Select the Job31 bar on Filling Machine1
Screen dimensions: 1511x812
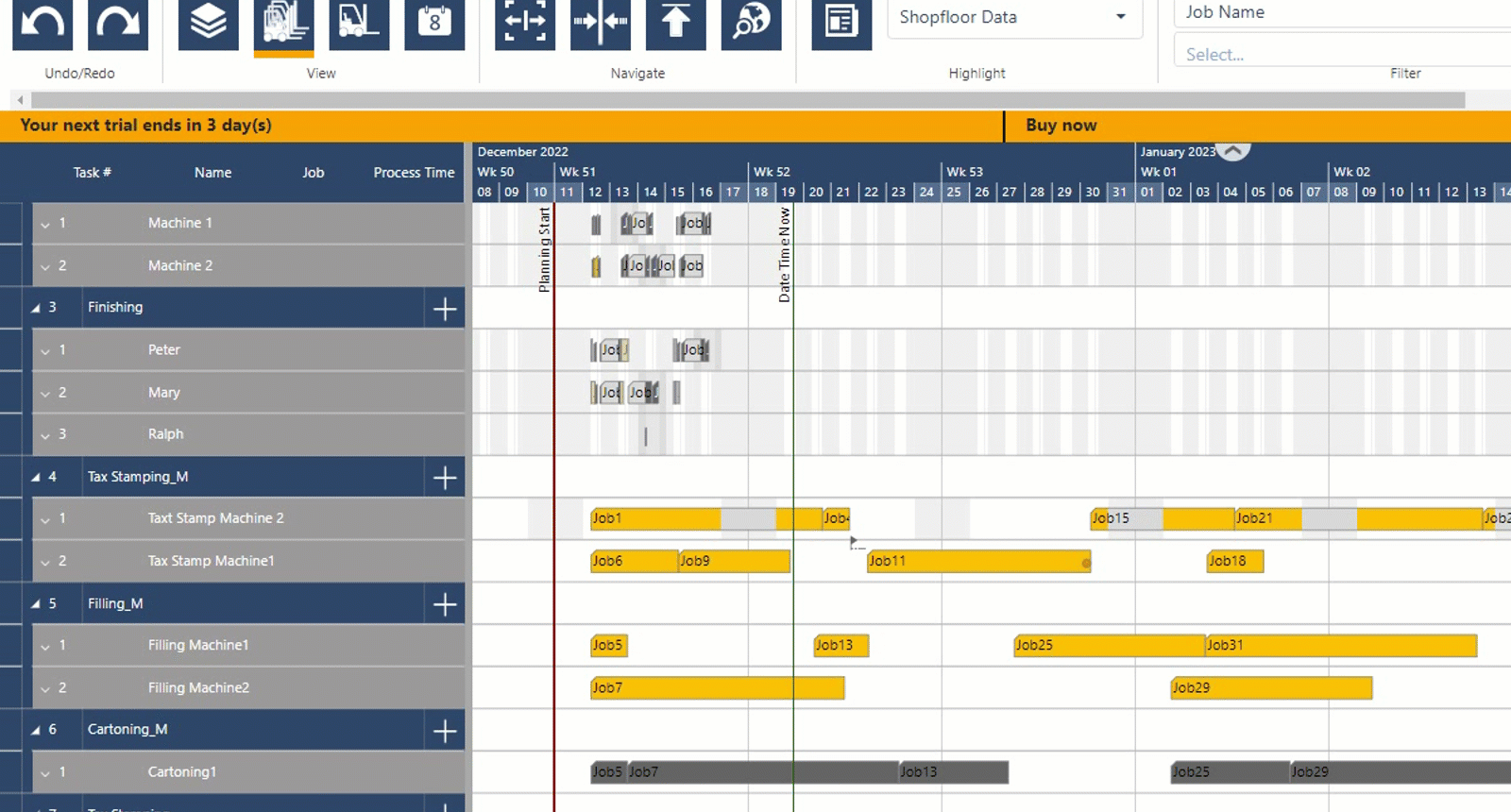point(1341,645)
